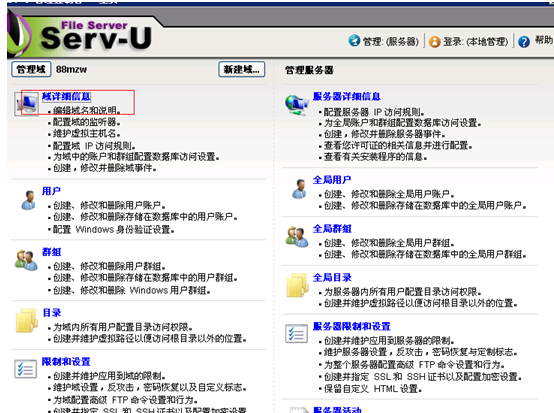Click the server details globe icon
The width and height of the screenshot is (554, 413).
pyautogui.click(x=297, y=105)
